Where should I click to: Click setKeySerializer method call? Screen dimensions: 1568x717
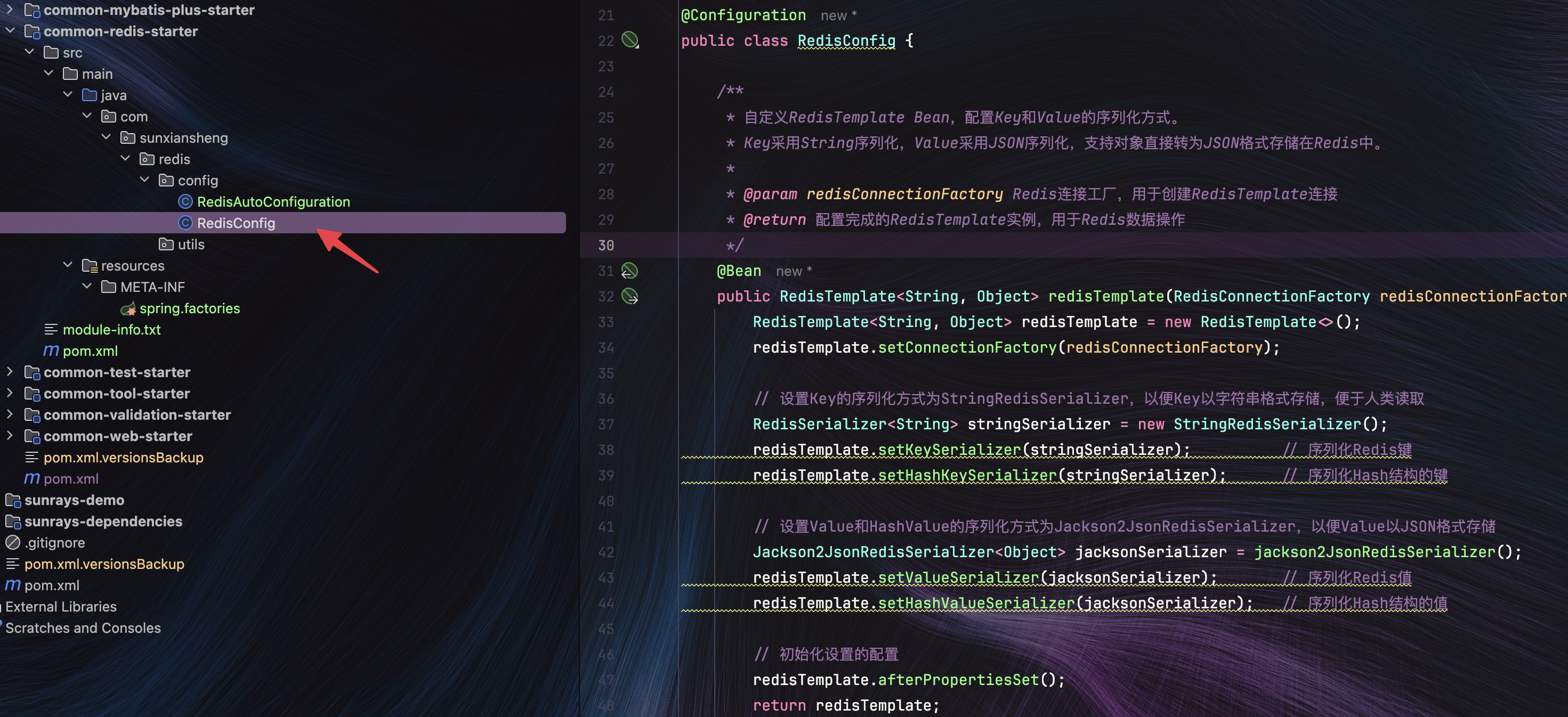click(950, 450)
